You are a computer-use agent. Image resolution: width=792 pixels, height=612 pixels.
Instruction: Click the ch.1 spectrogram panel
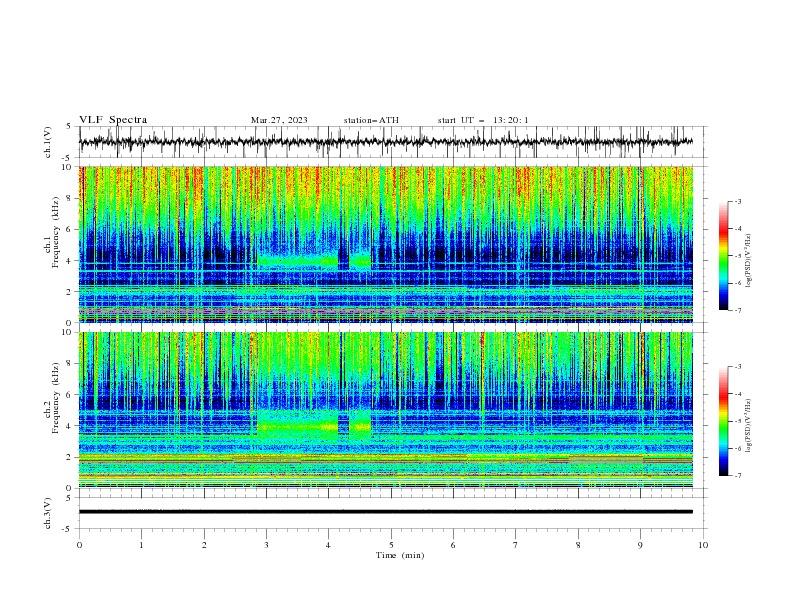pos(386,244)
